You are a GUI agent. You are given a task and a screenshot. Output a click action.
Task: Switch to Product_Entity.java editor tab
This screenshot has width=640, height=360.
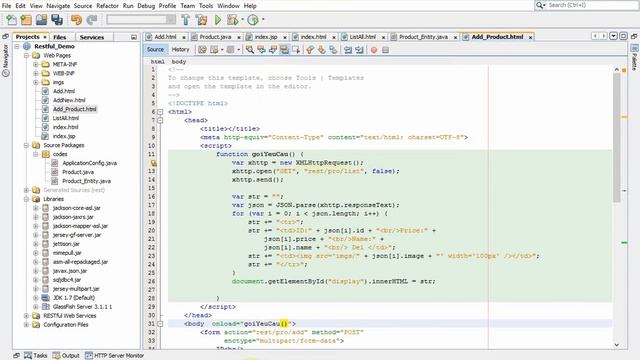(x=423, y=37)
